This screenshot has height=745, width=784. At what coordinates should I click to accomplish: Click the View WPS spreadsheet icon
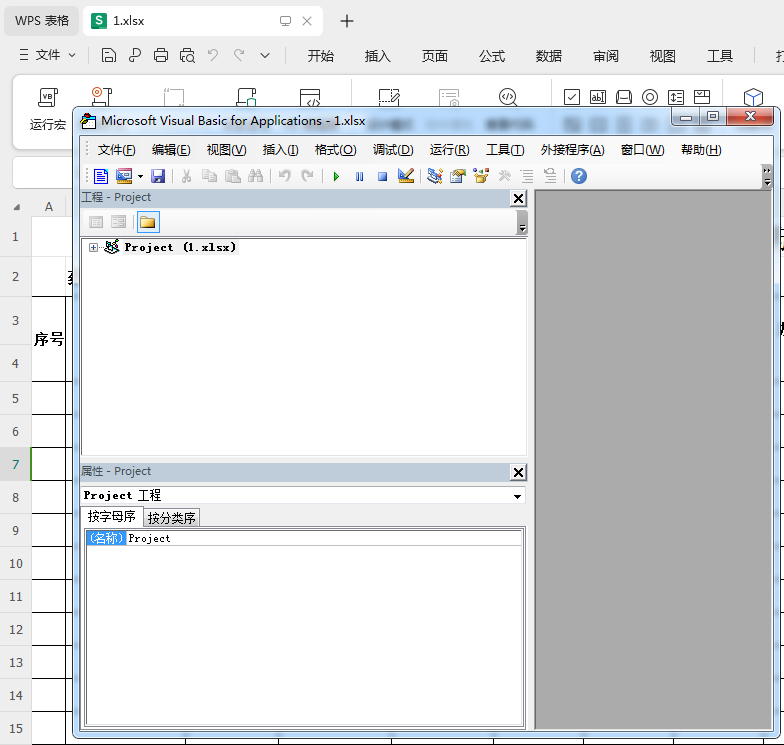[x=100, y=176]
